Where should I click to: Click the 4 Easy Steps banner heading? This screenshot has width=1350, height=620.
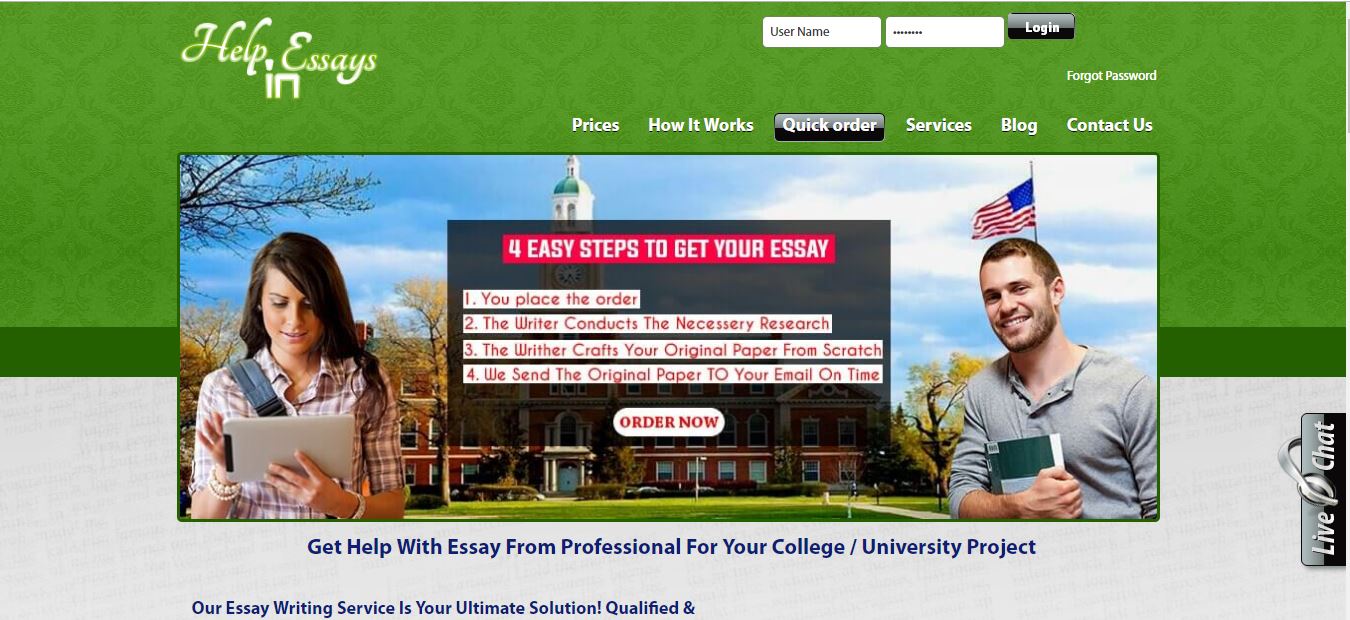coord(668,248)
